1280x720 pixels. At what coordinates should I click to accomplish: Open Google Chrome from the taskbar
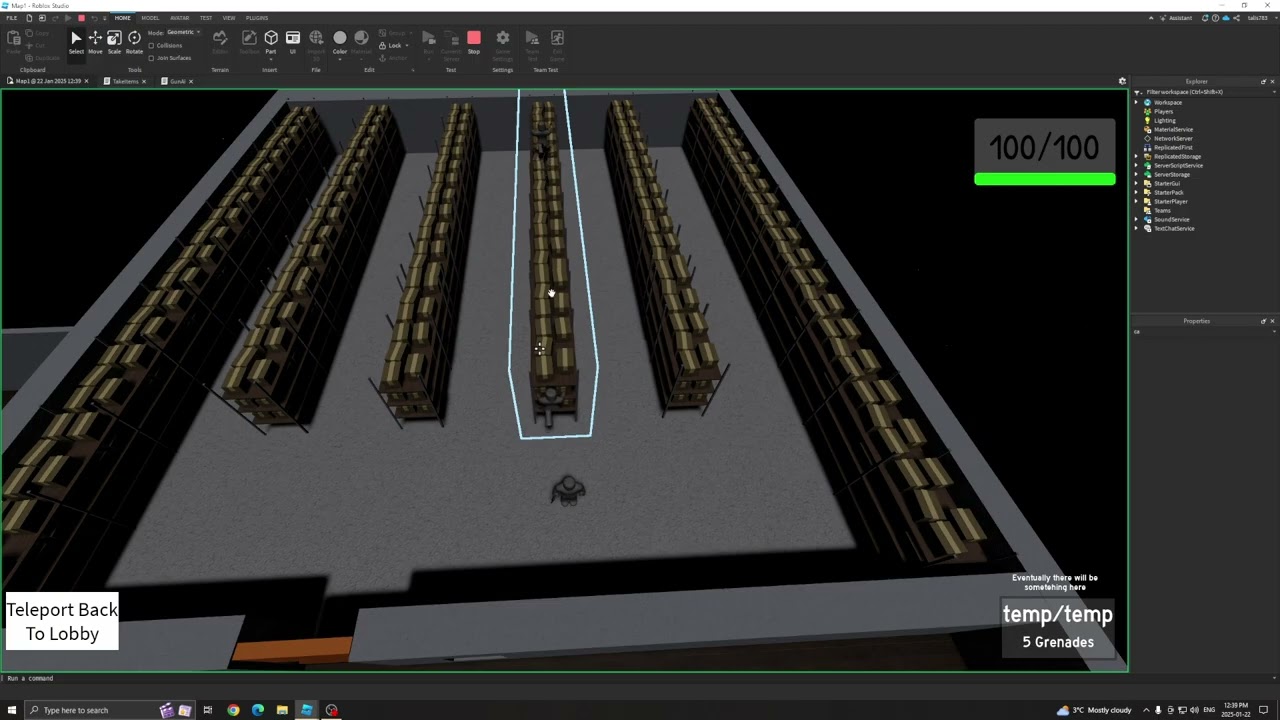click(233, 710)
